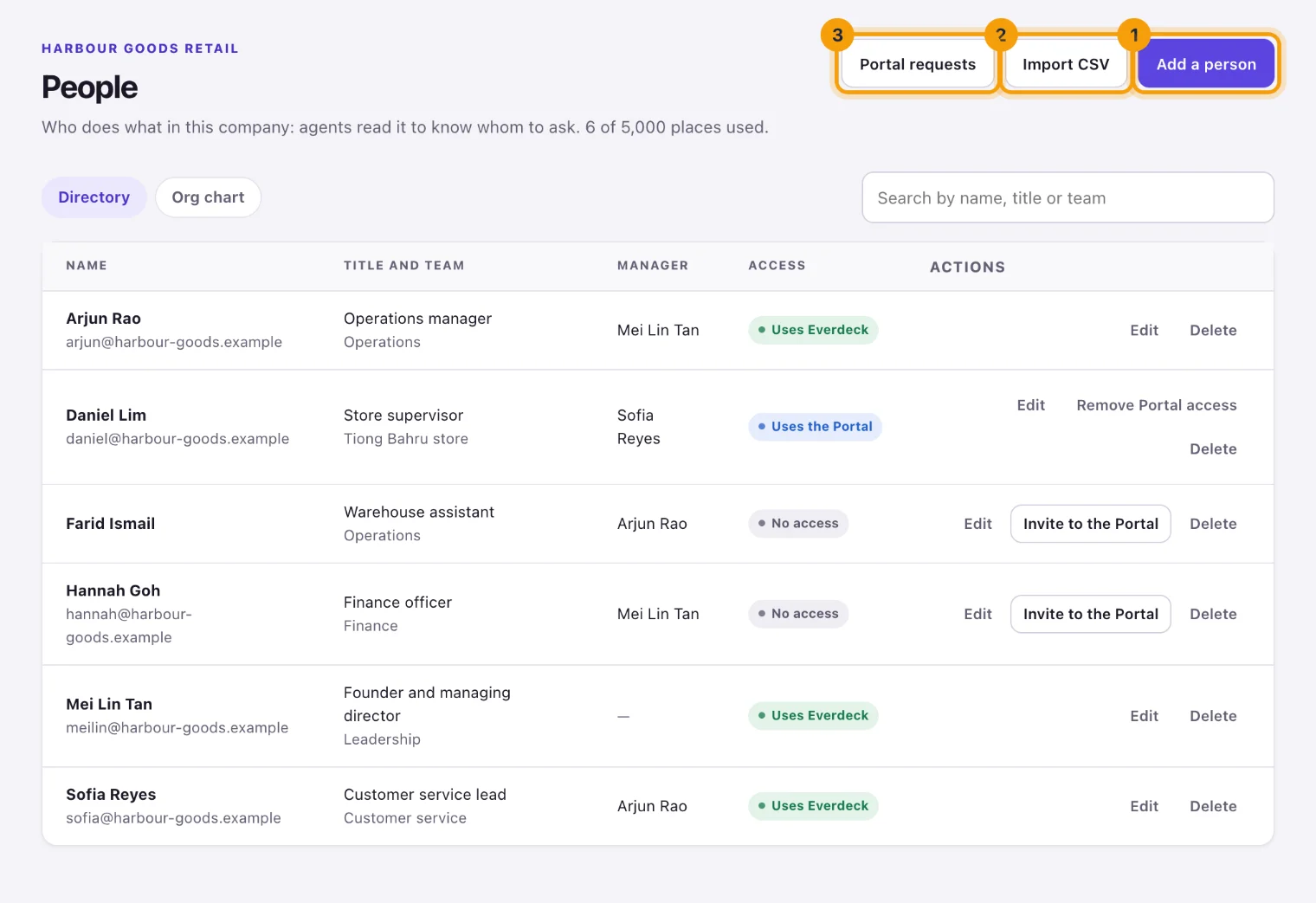
Task: Click the Harbour Goods Retail label
Action: pos(140,48)
